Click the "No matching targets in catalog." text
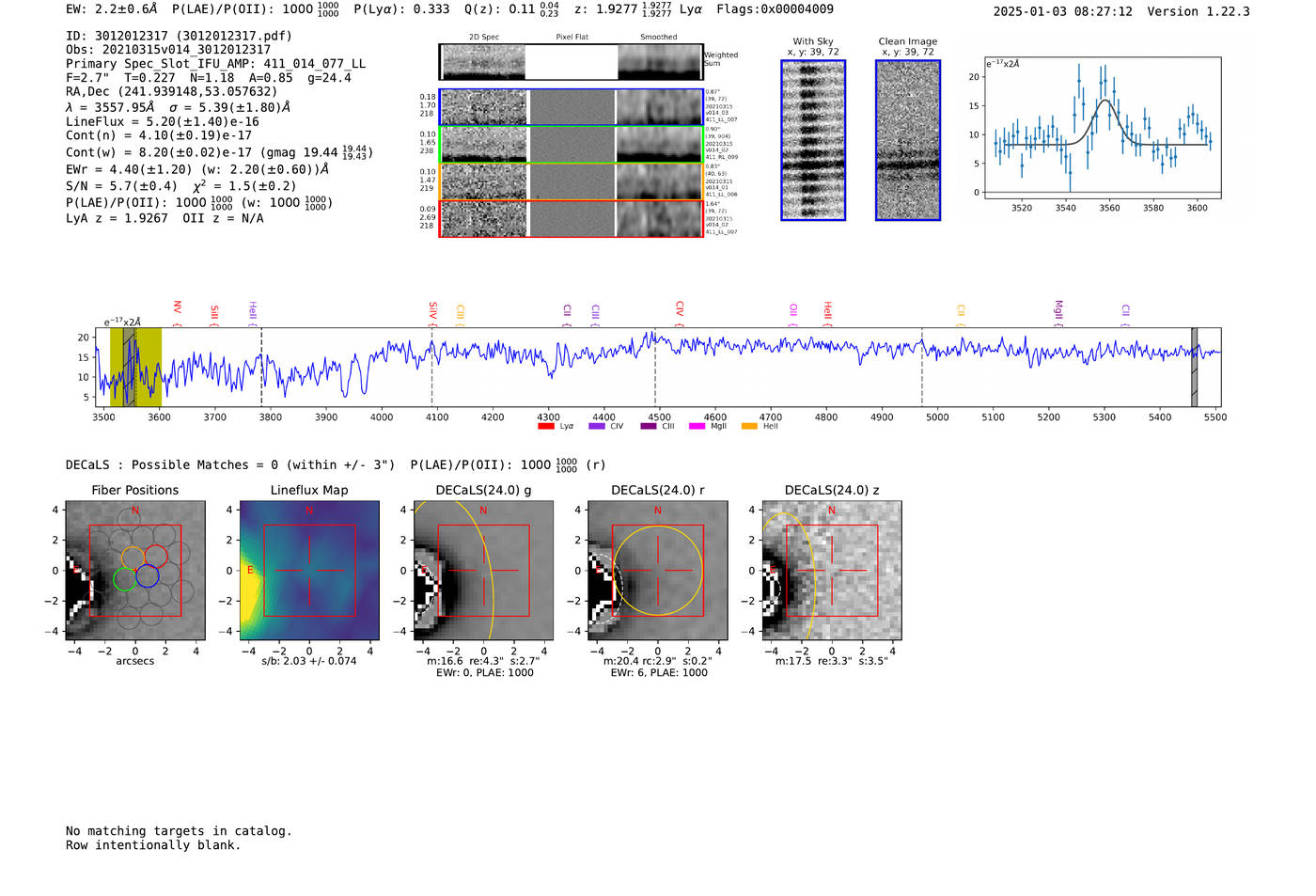 coord(179,831)
